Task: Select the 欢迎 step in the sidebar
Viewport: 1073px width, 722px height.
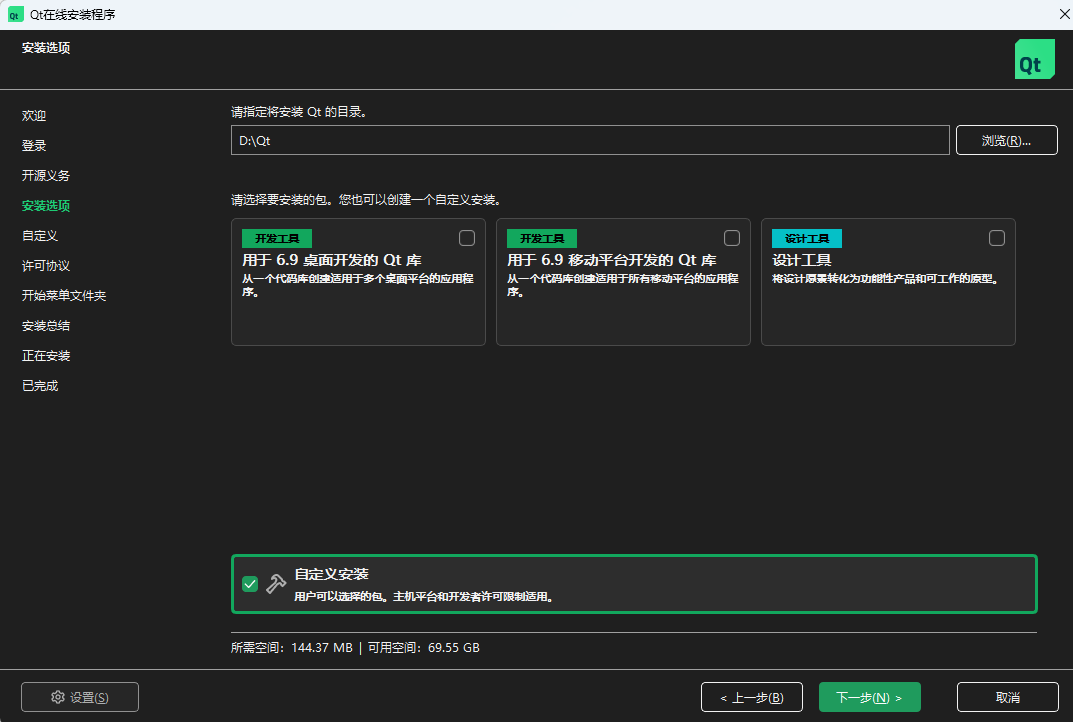Action: pyautogui.click(x=34, y=116)
